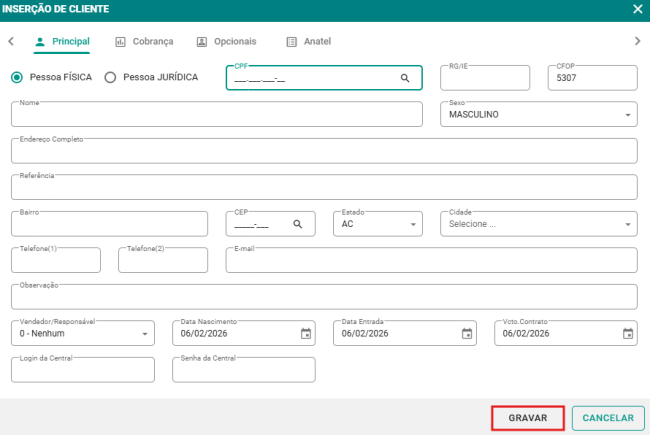
Task: Switch to the Anatel tab
Action: (309, 41)
